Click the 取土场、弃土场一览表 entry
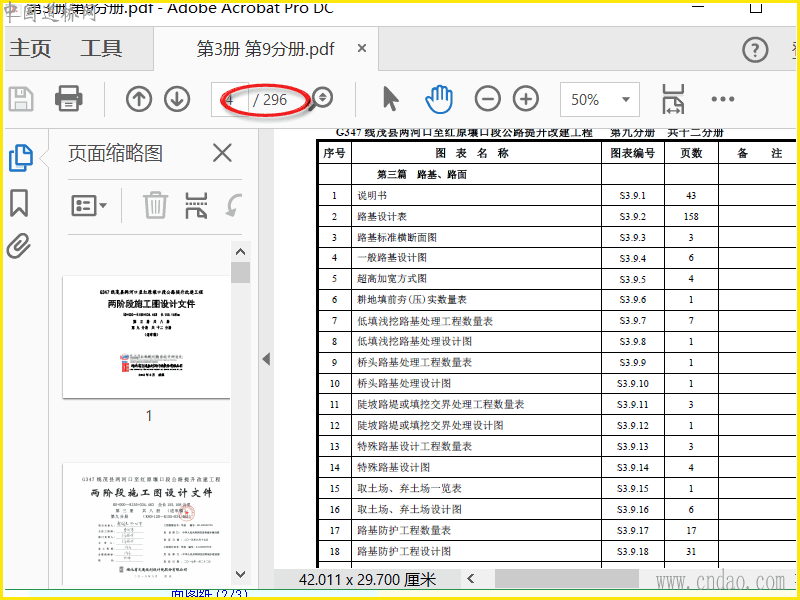The height and width of the screenshot is (600, 800). (x=409, y=488)
